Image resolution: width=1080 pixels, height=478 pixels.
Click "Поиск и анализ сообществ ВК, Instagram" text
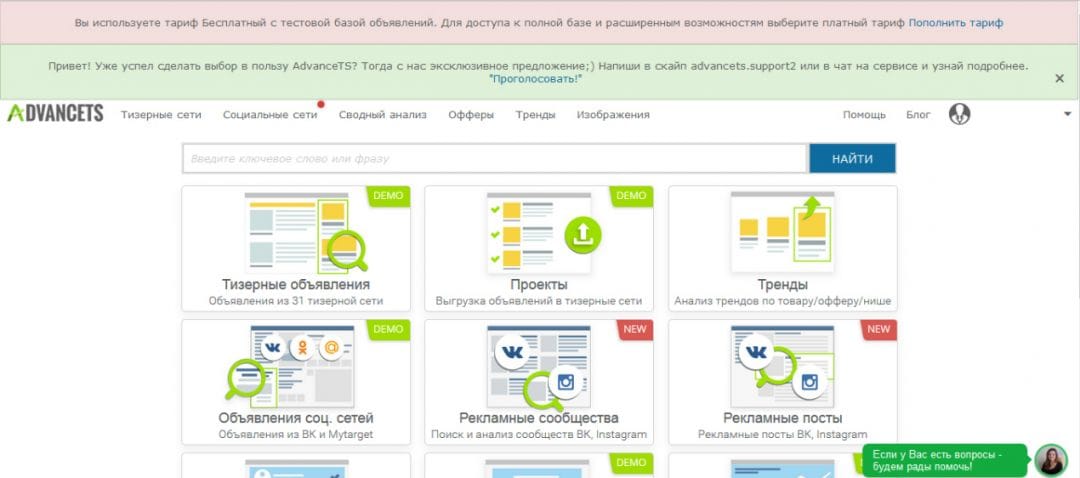(539, 435)
